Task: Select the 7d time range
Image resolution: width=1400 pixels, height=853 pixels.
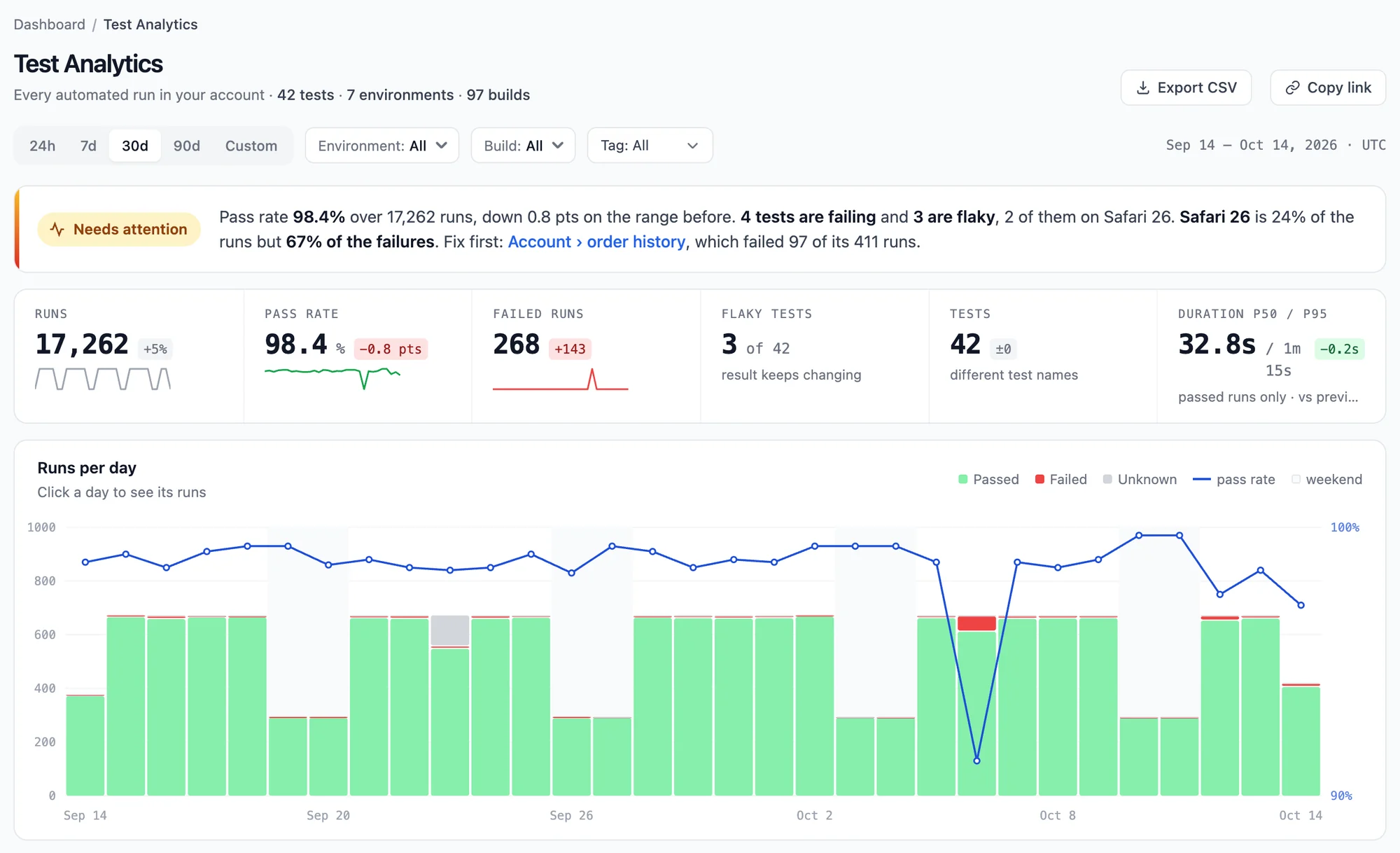Action: (x=88, y=146)
